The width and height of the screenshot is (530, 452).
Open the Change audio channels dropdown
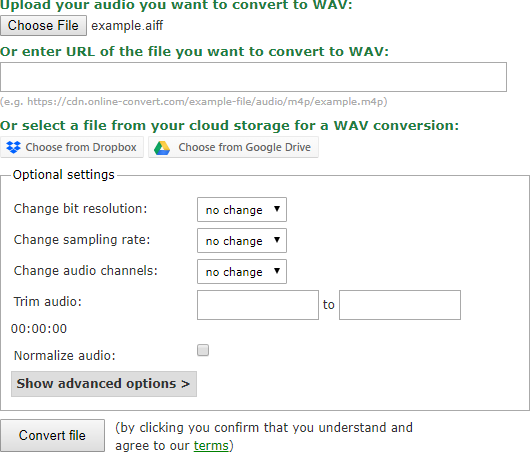242,271
